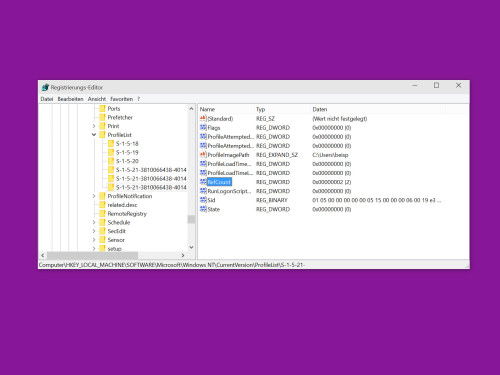Click the folder icon beside Sensor
The width and height of the screenshot is (500, 375).
[x=102, y=240]
